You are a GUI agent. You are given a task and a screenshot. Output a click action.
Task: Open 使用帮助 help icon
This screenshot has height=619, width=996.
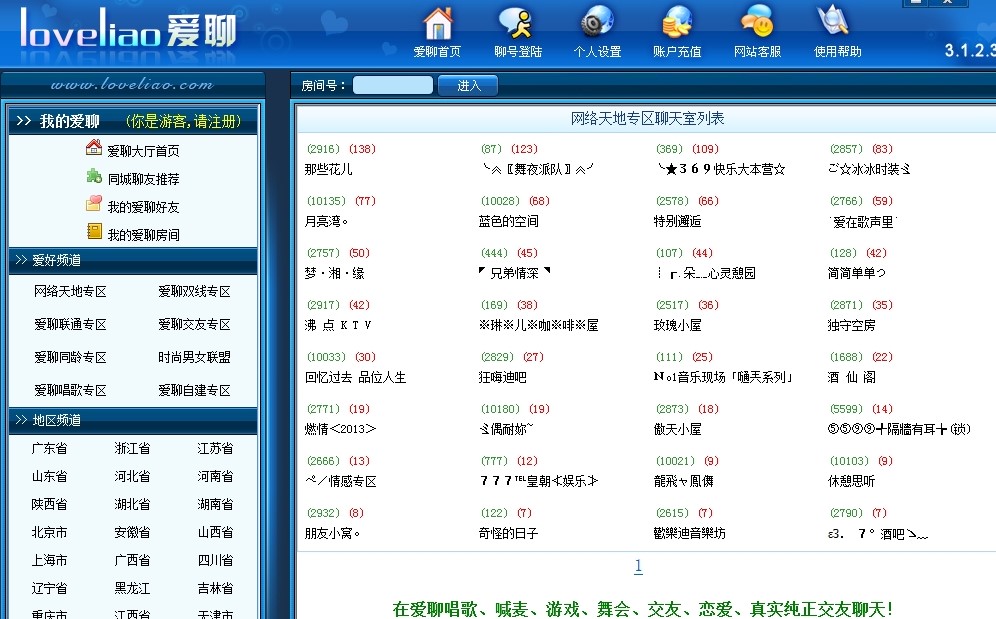(833, 22)
